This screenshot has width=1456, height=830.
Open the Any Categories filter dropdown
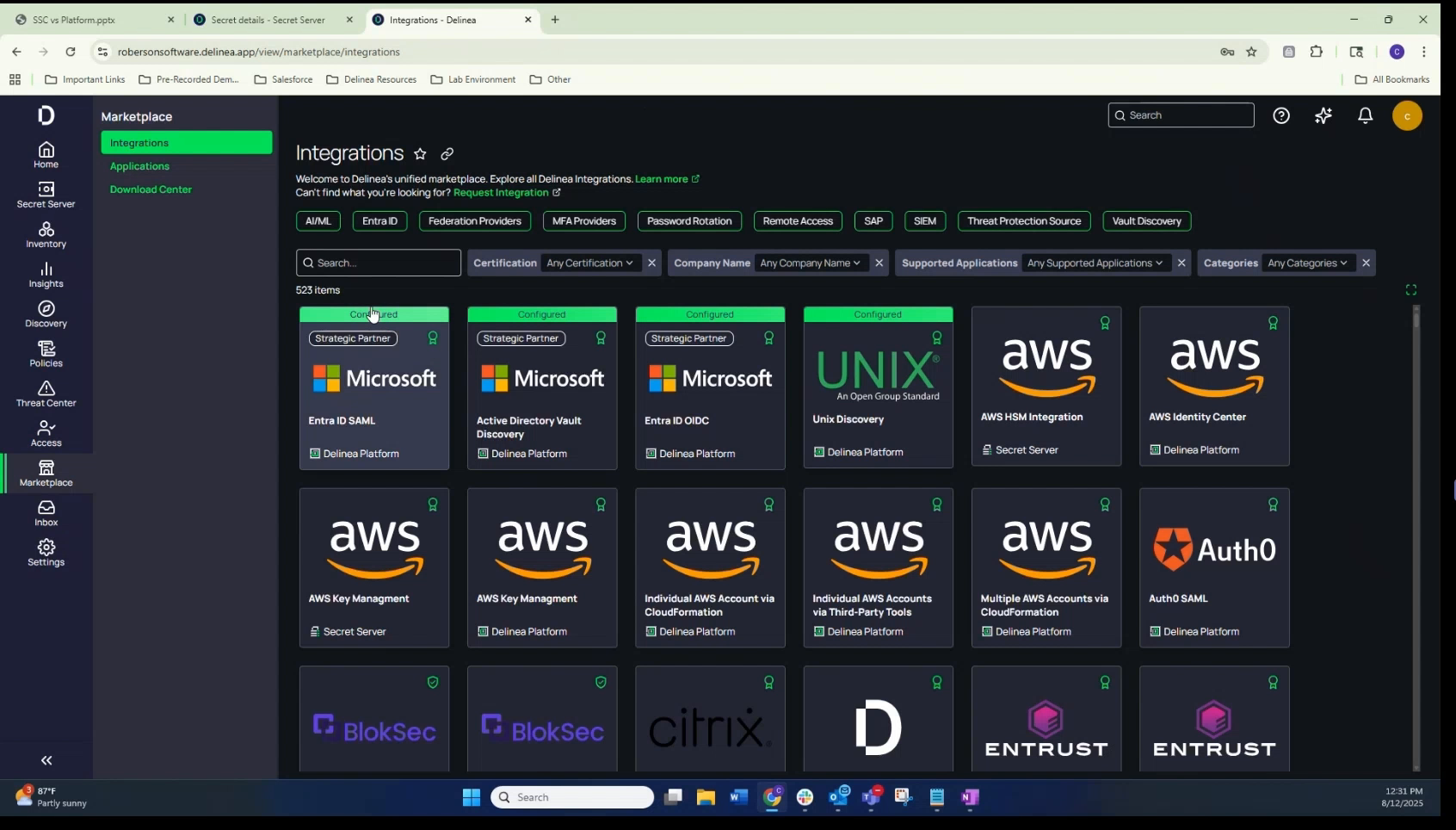(x=1307, y=263)
